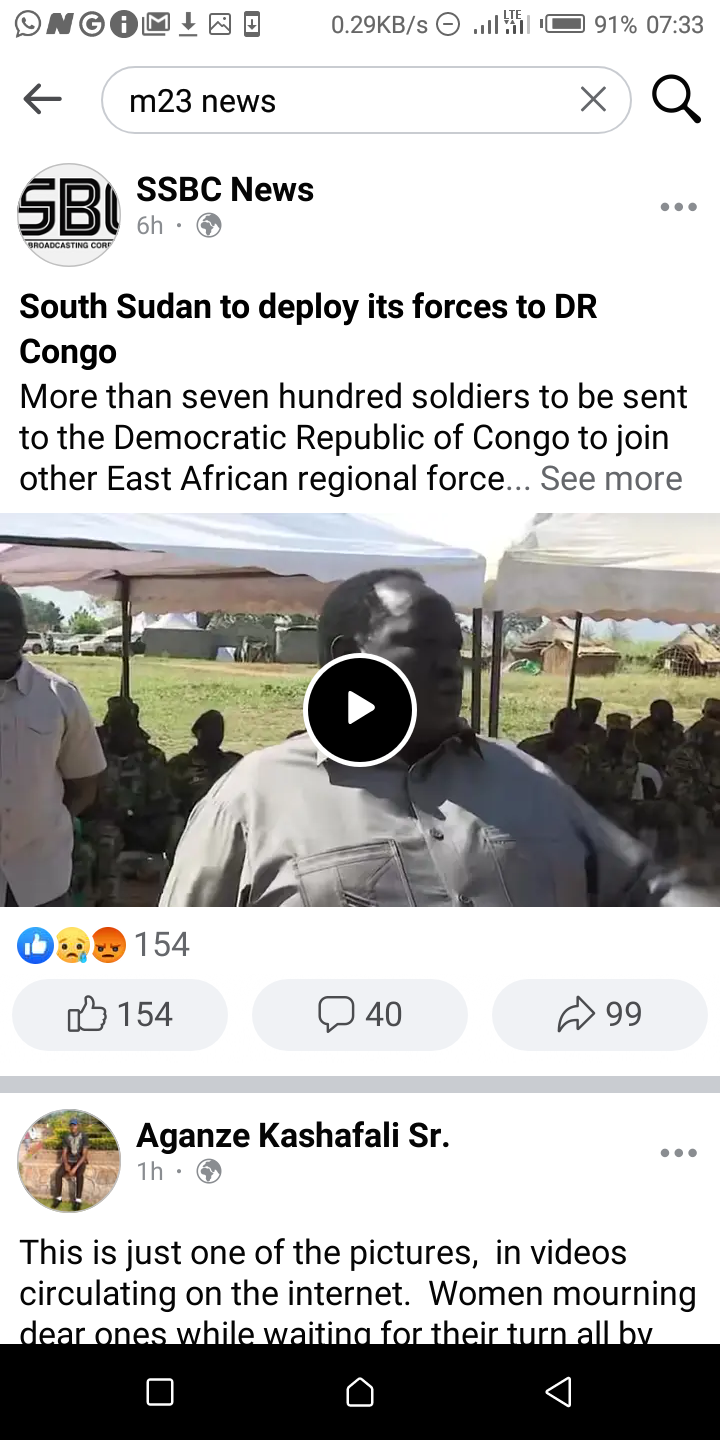Share the SSBC News post
This screenshot has height=1440, width=720.
(600, 1015)
